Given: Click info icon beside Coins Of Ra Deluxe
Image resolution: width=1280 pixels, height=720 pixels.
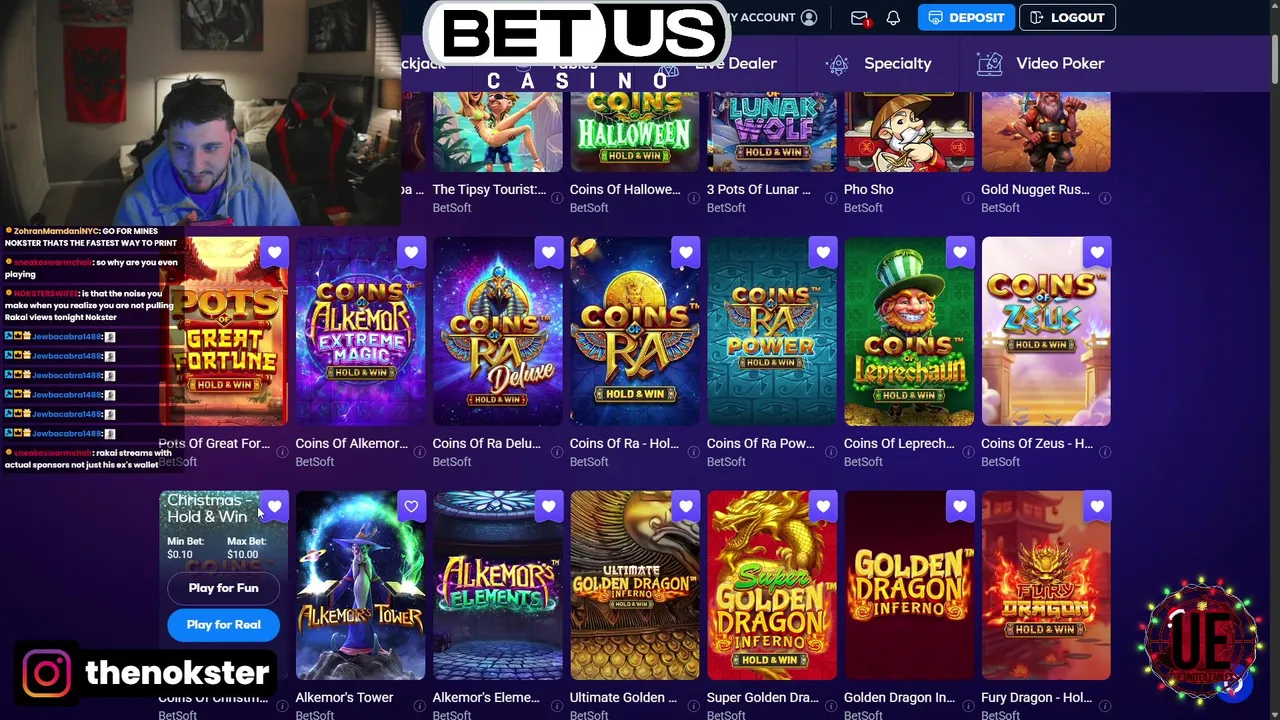Looking at the screenshot, I should click(x=557, y=452).
